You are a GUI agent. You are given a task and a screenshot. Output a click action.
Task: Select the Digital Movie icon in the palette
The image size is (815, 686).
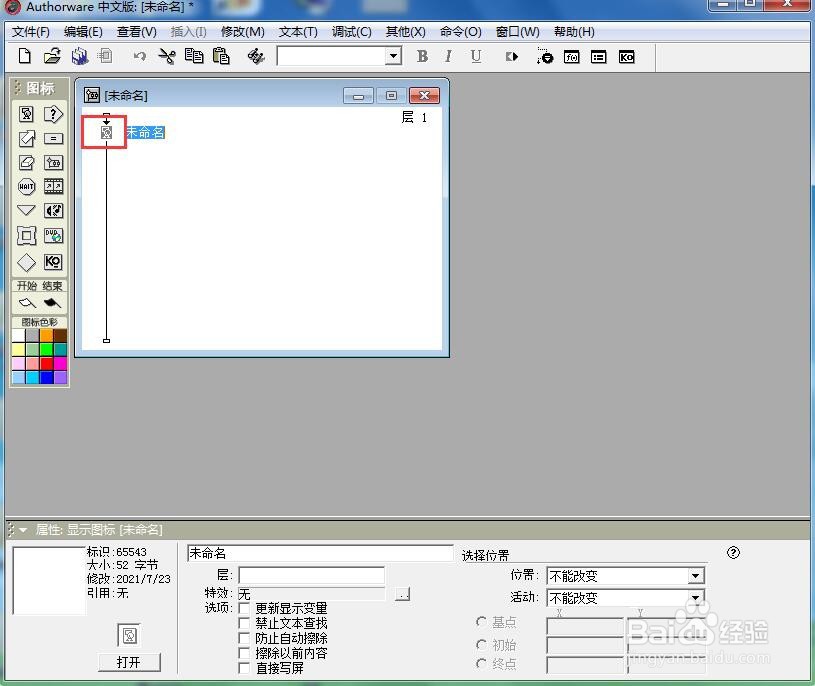point(53,187)
